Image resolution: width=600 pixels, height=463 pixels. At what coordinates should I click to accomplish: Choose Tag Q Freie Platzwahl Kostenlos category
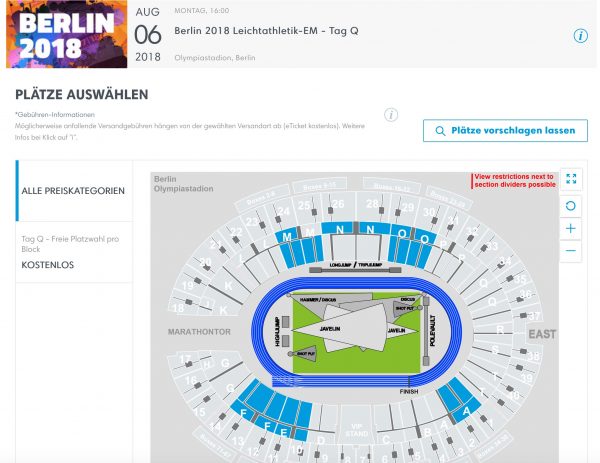point(74,252)
